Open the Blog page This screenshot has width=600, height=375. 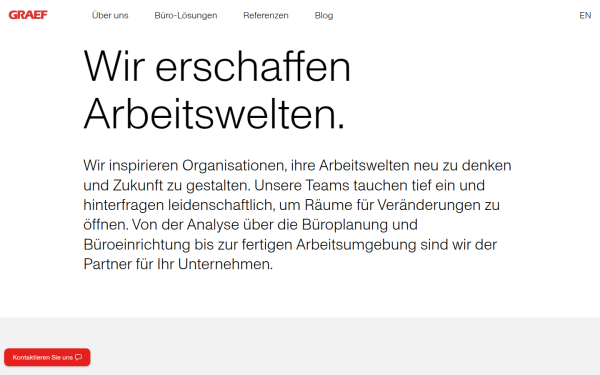[x=324, y=15]
